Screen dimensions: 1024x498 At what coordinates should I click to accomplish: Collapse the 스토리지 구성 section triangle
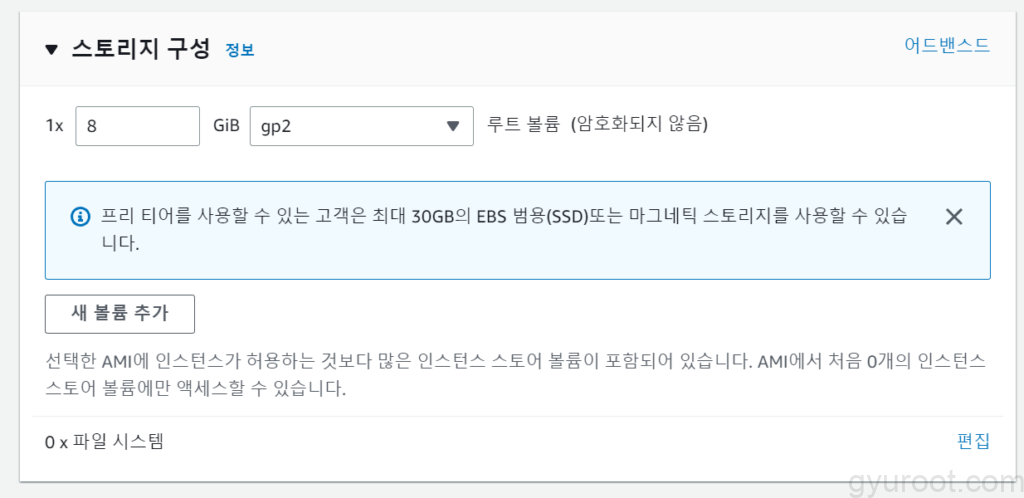52,50
